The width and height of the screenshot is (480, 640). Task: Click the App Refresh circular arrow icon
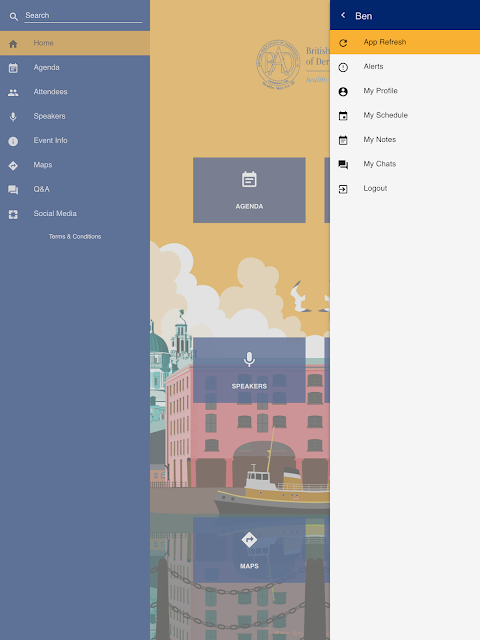tap(343, 43)
